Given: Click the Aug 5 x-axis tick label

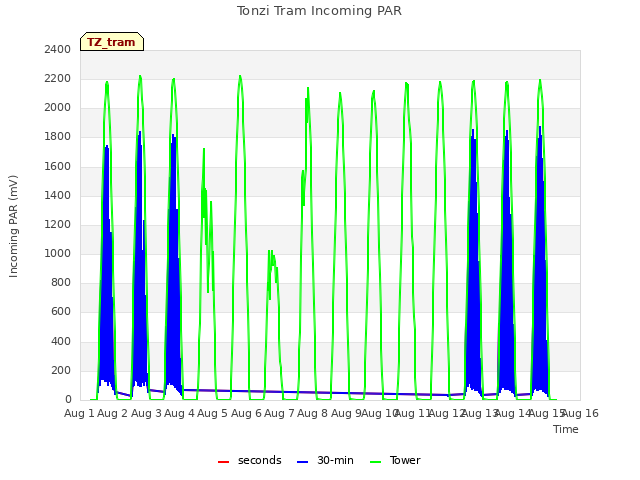Looking at the screenshot, I should click(213, 413).
